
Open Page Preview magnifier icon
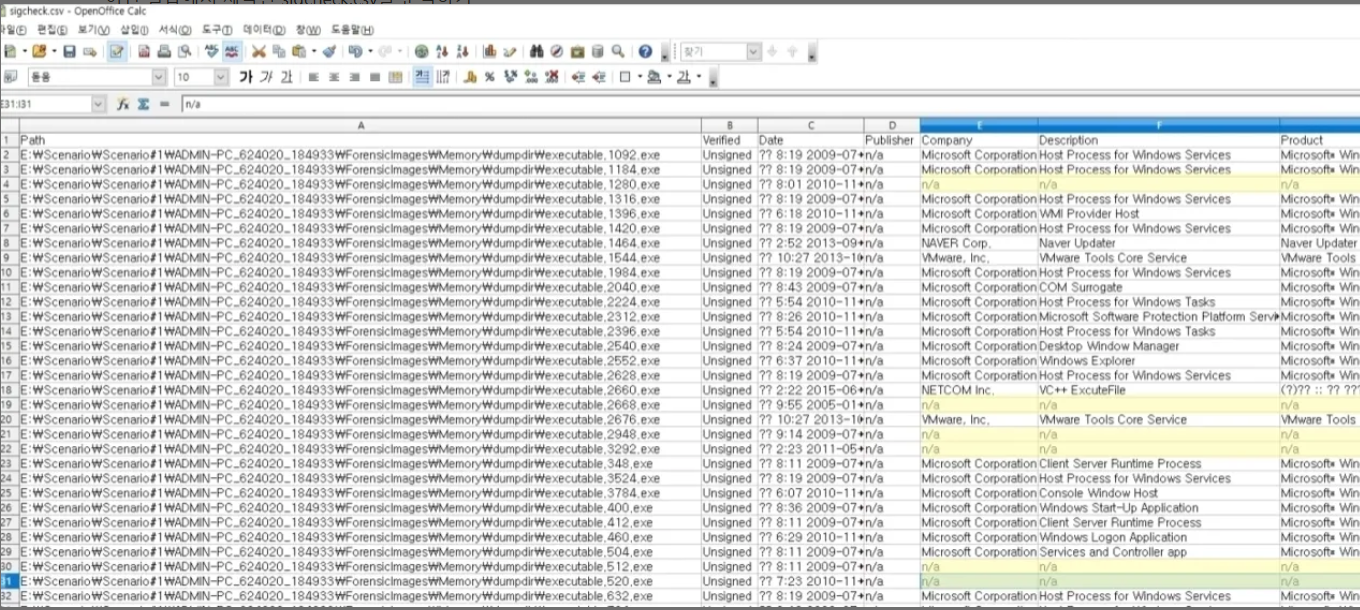coord(185,51)
